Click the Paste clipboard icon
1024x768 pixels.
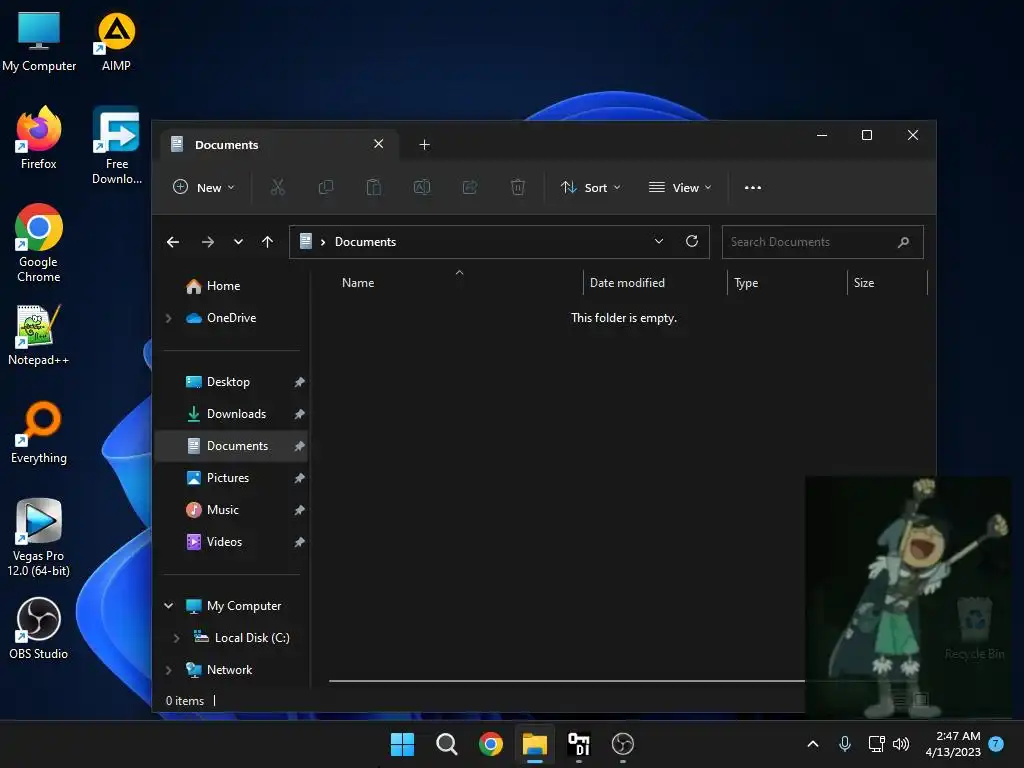point(374,187)
